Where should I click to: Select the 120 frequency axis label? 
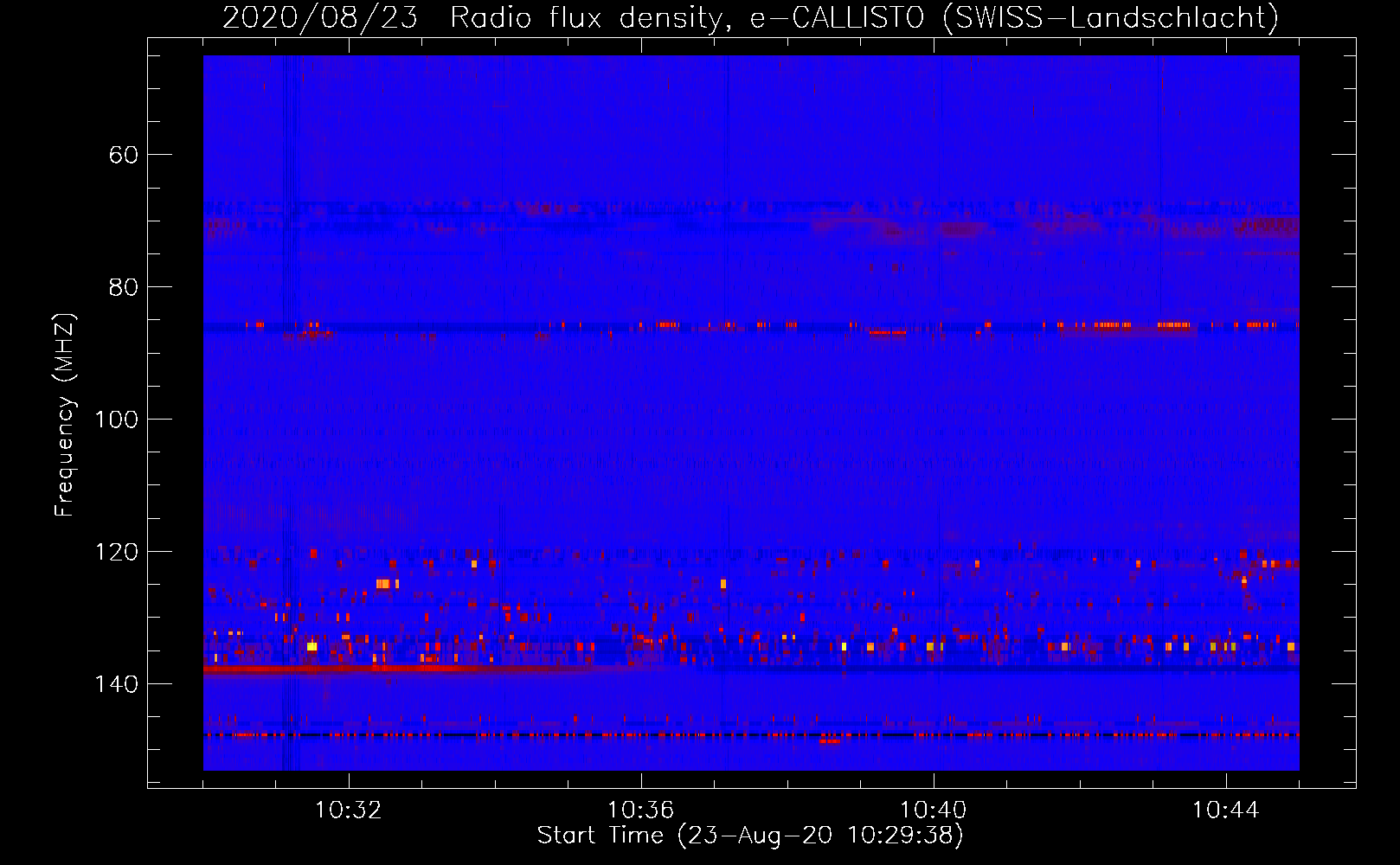pyautogui.click(x=117, y=552)
